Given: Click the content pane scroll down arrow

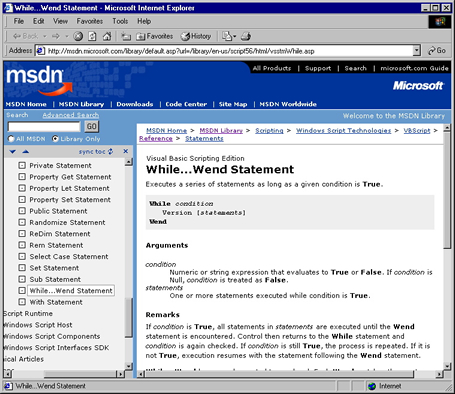Looking at the screenshot, I should 447,366.
